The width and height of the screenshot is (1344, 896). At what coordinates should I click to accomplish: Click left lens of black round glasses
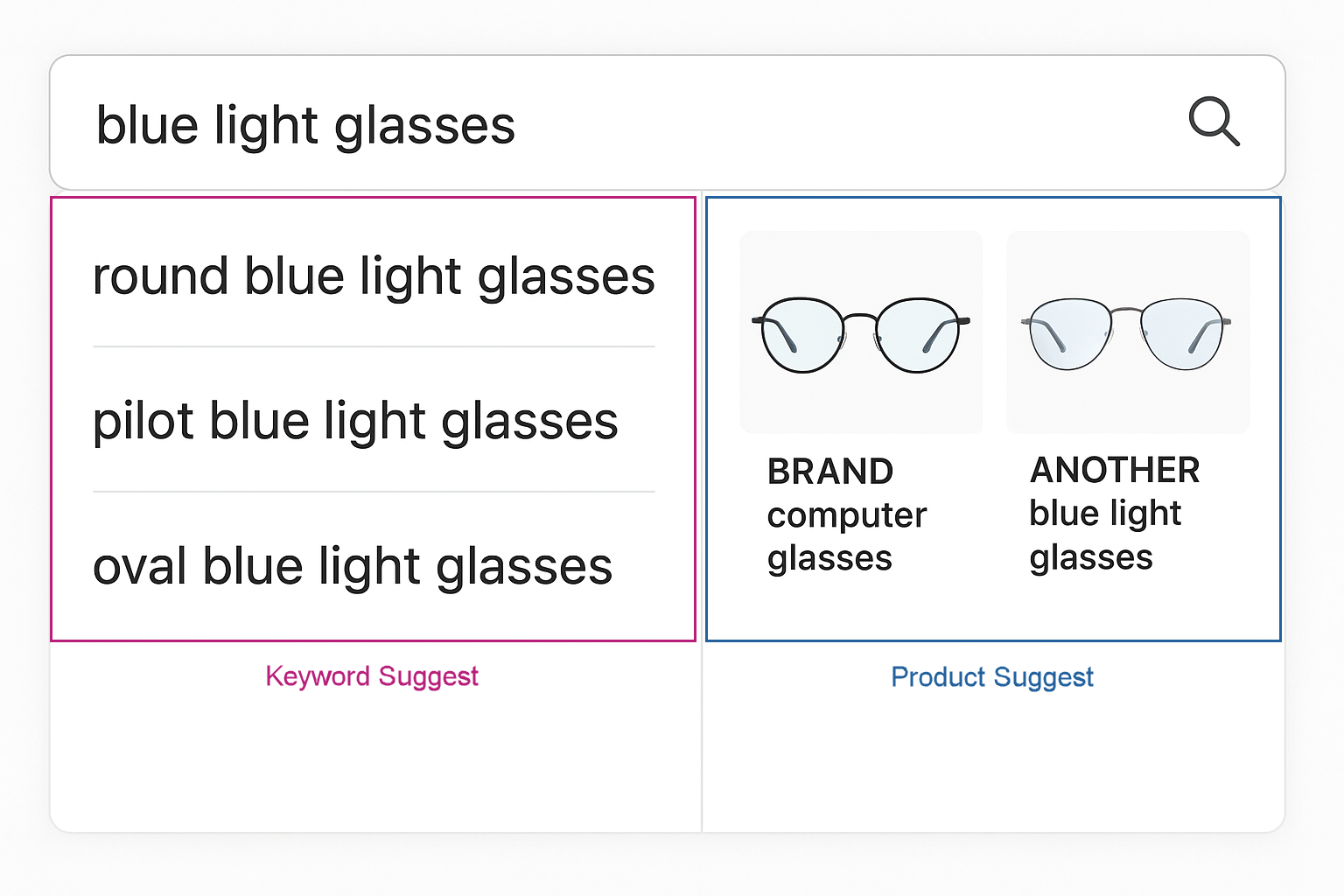click(802, 336)
